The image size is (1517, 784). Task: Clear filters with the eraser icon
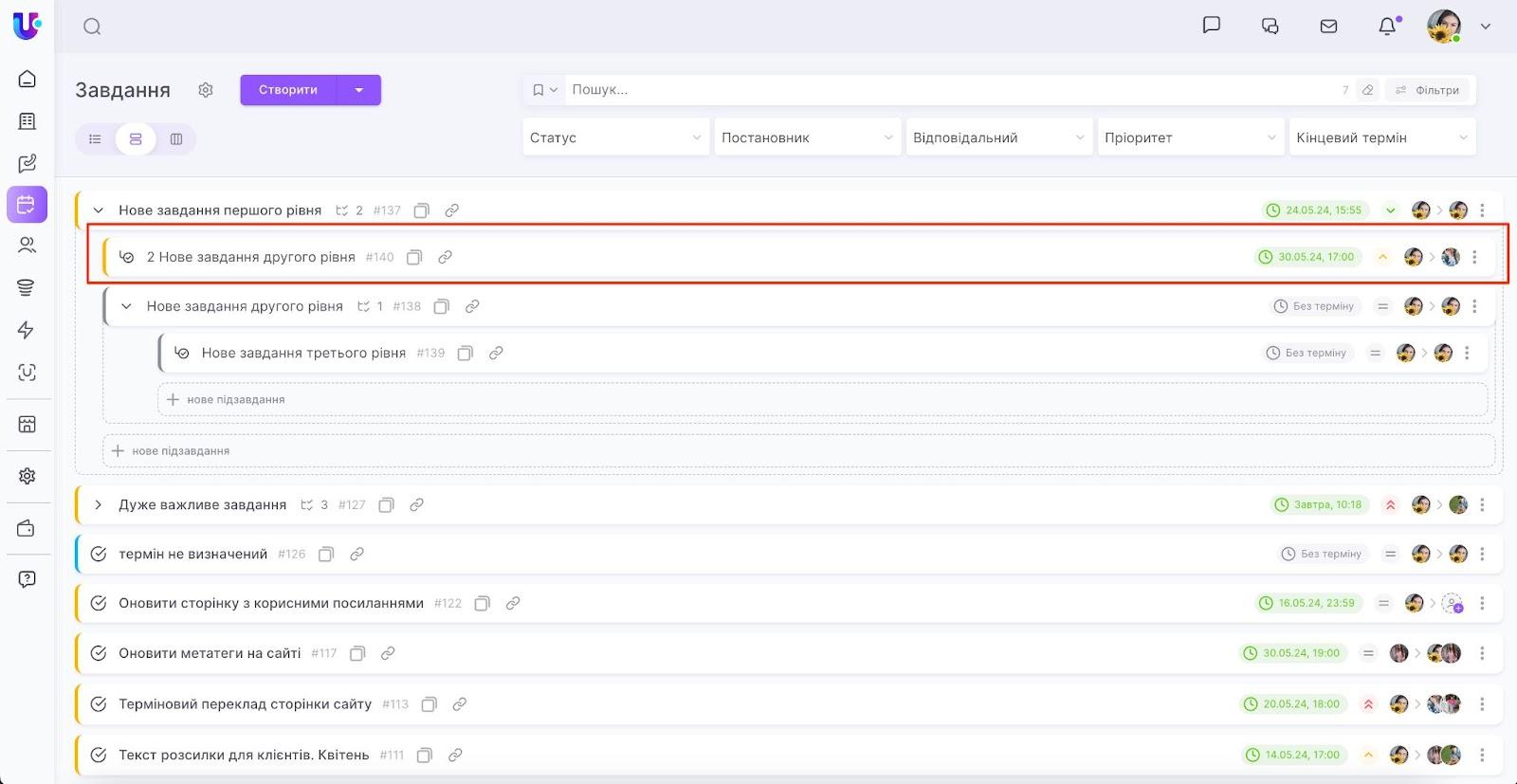pyautogui.click(x=1367, y=90)
